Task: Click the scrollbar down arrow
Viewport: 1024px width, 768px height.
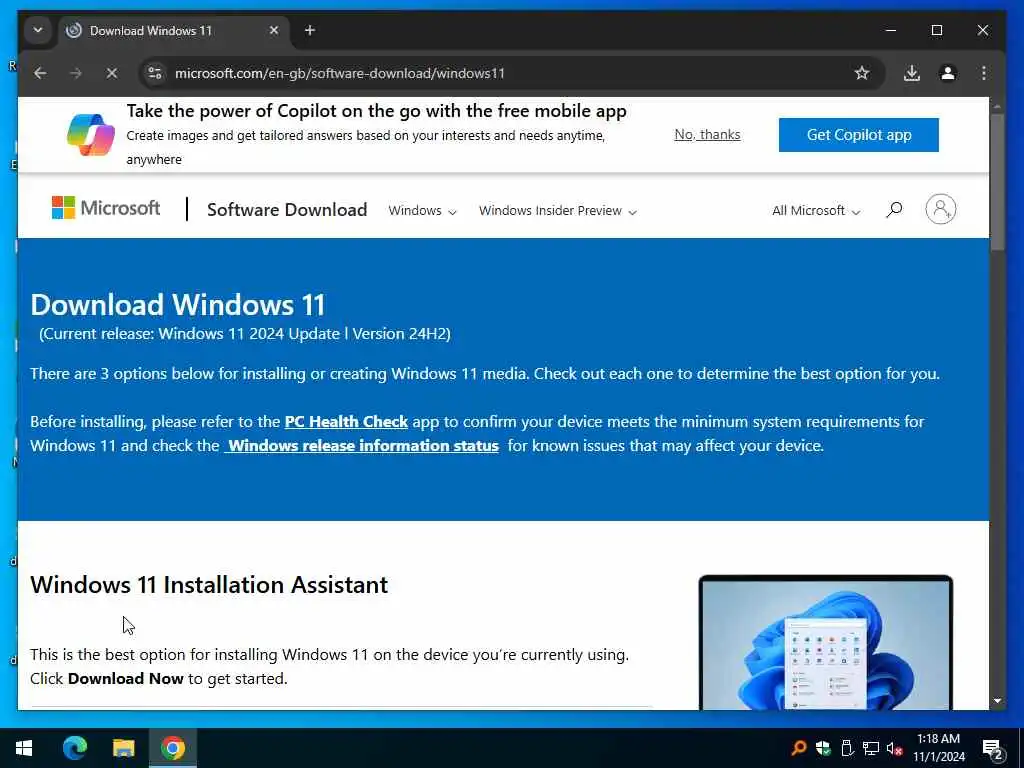Action: pos(997,701)
